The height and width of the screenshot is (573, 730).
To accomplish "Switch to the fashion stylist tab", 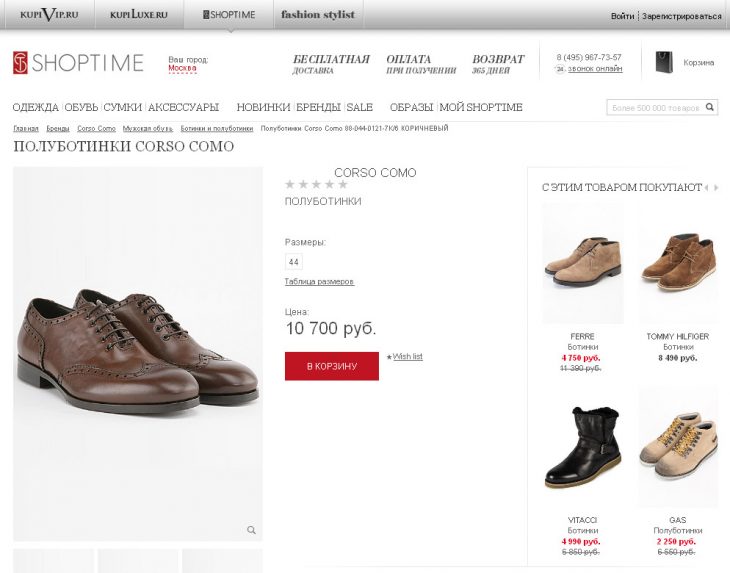I will (317, 15).
